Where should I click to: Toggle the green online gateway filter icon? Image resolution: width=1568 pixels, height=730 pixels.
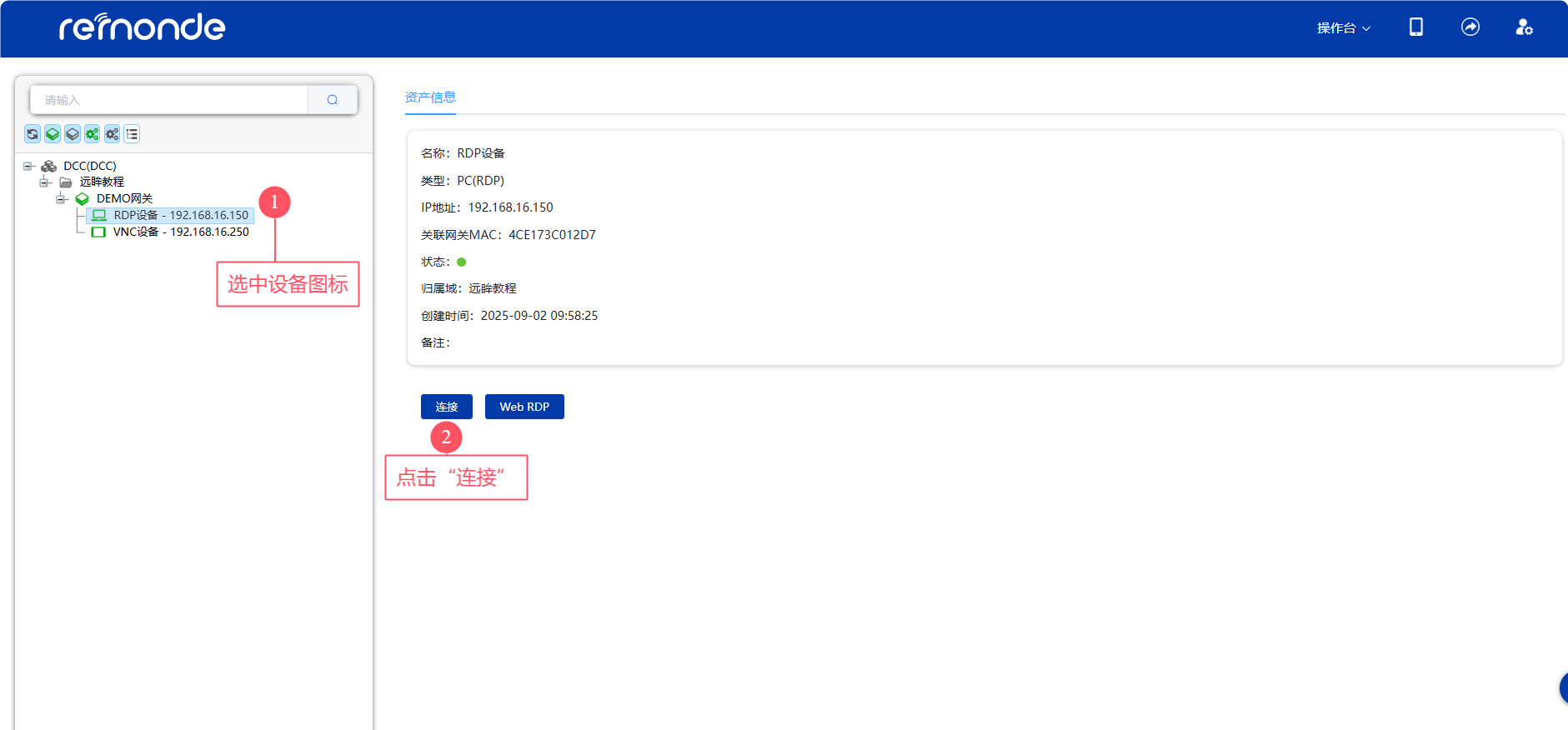(53, 134)
